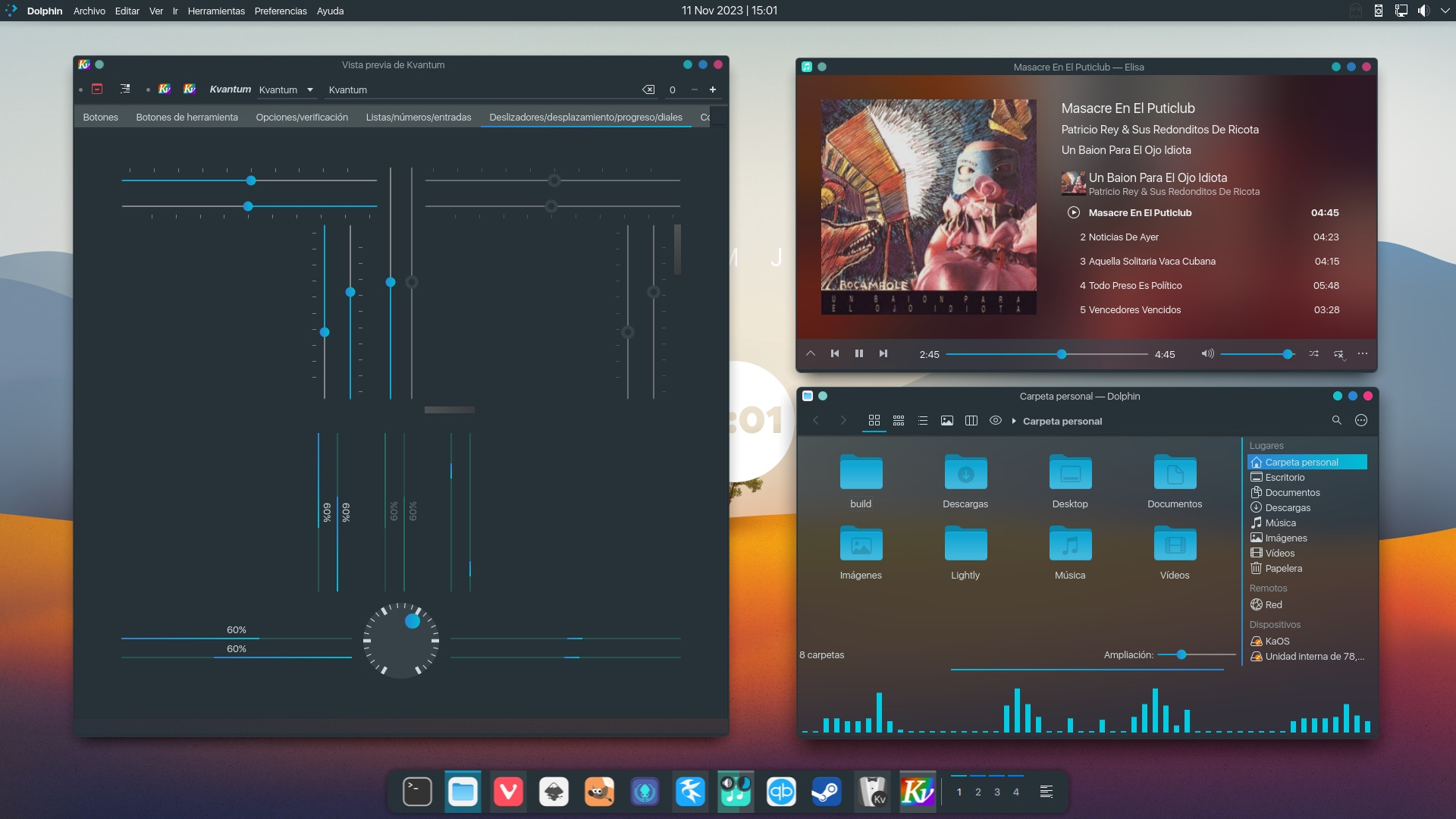
Task: Click indent list toolbar icon in Kvantum
Action: coord(125,89)
